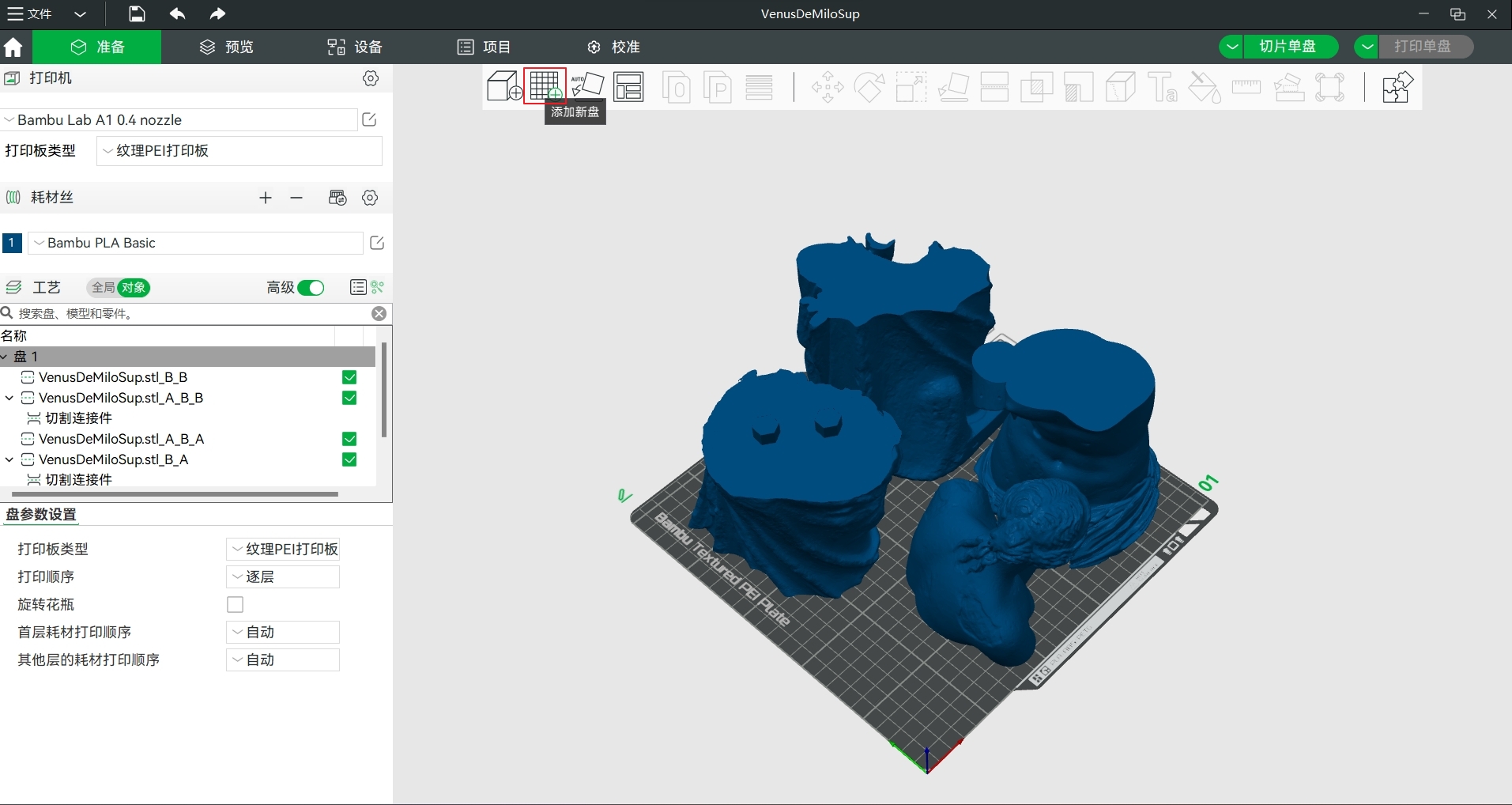Viewport: 1512px width, 805px height.
Task: Switch to the 校准 tab
Action: (x=613, y=47)
